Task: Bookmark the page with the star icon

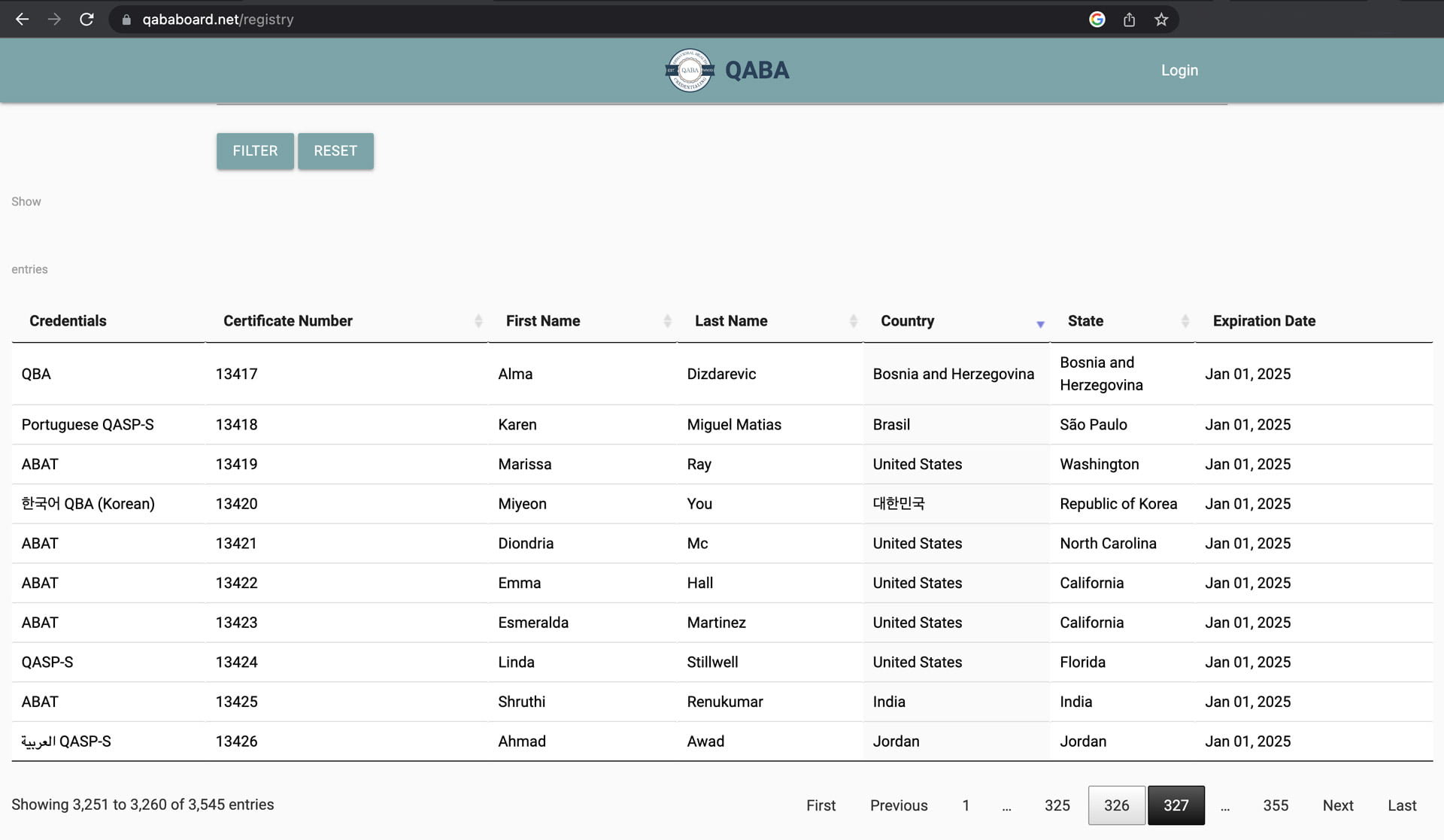Action: tap(1161, 20)
